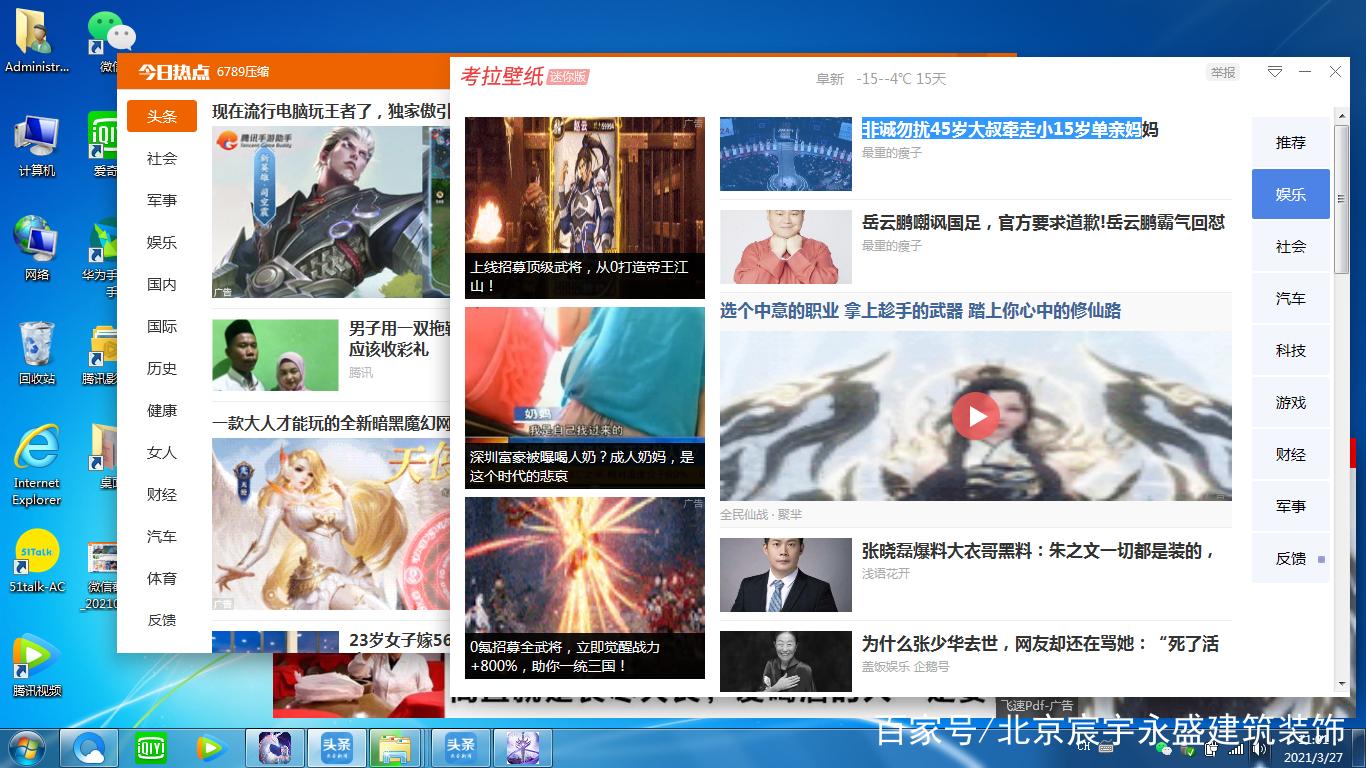Click the first 头条 taskbar button

[336, 747]
